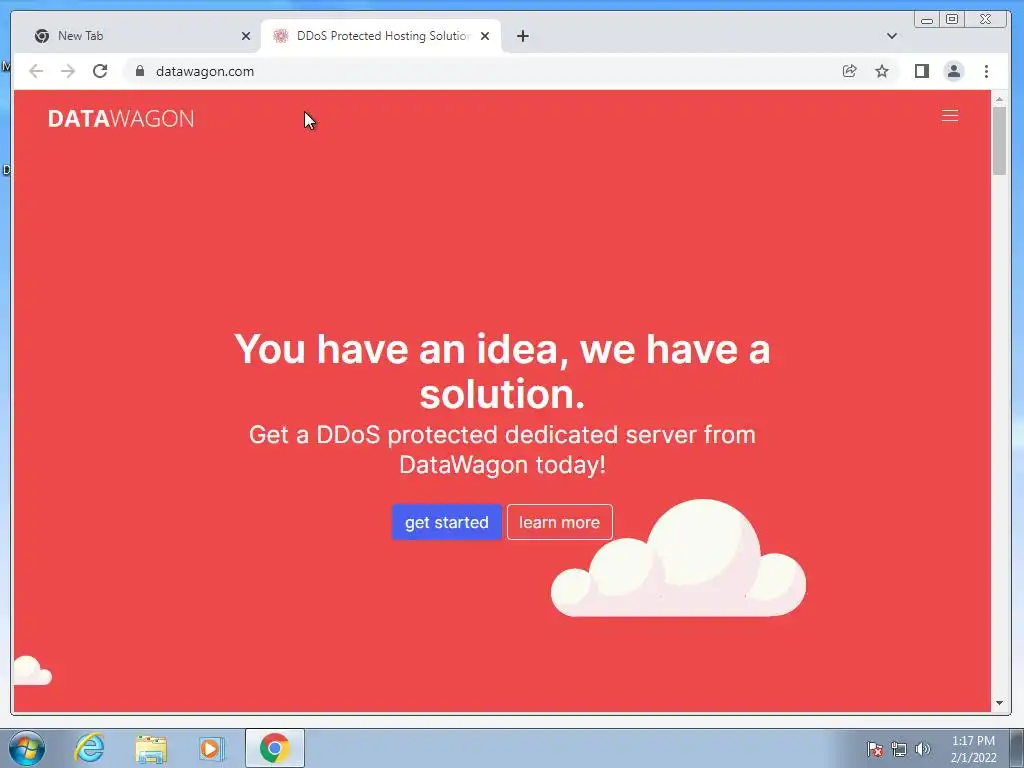The image size is (1024, 768).
Task: Click the Show desktop button
Action: point(1017,749)
